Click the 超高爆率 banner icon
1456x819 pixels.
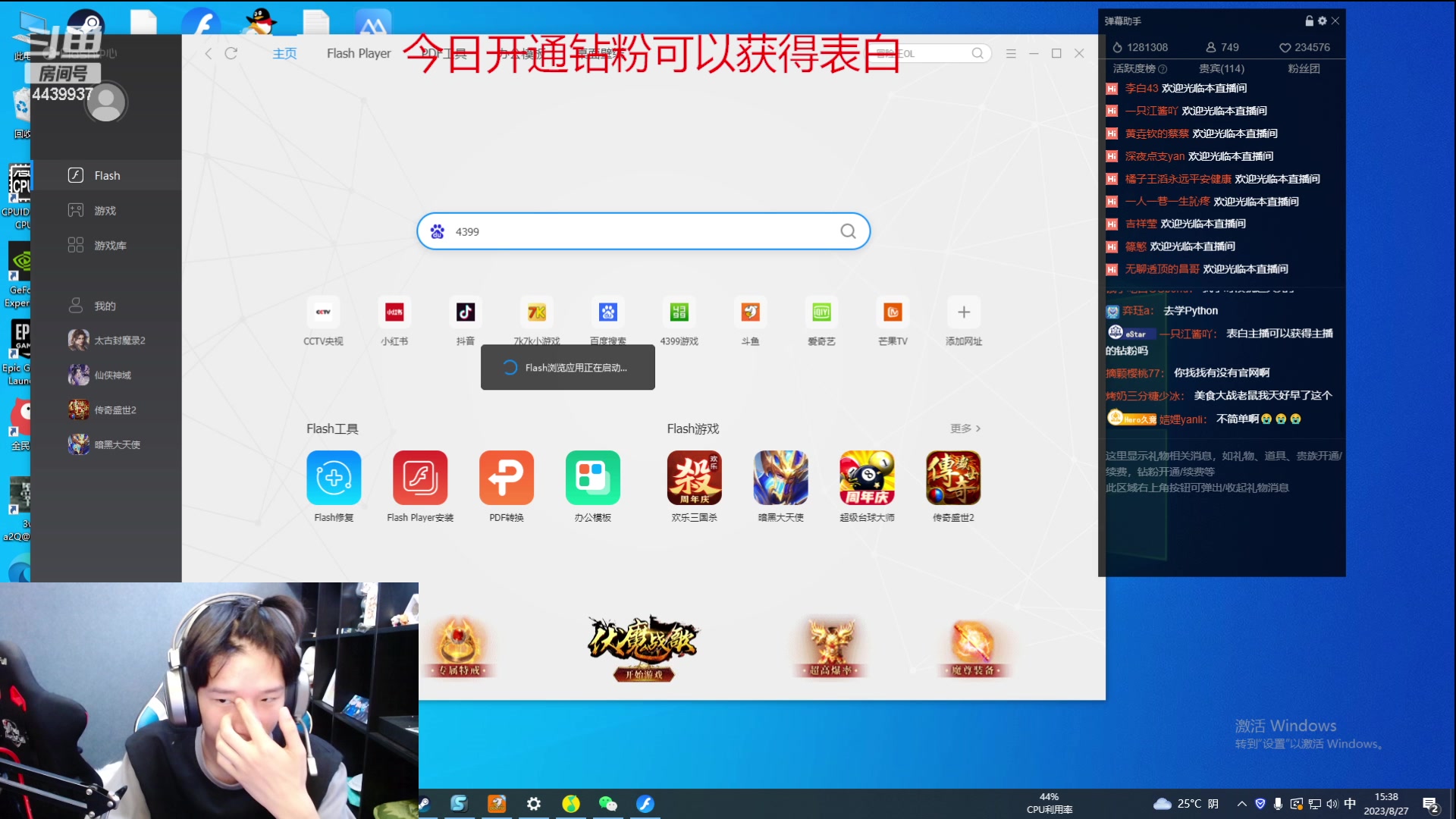830,647
